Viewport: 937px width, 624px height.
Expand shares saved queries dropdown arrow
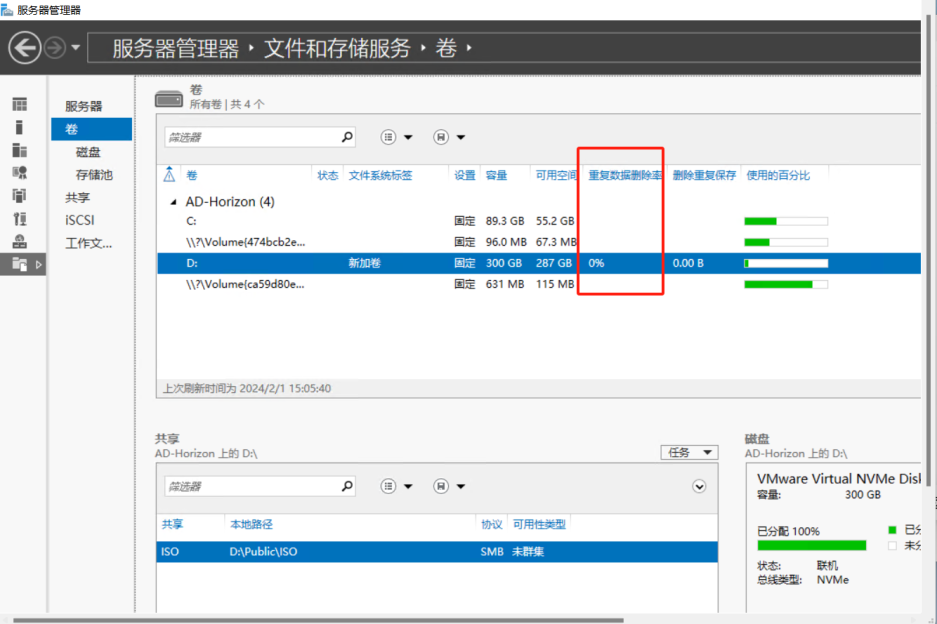pos(461,487)
